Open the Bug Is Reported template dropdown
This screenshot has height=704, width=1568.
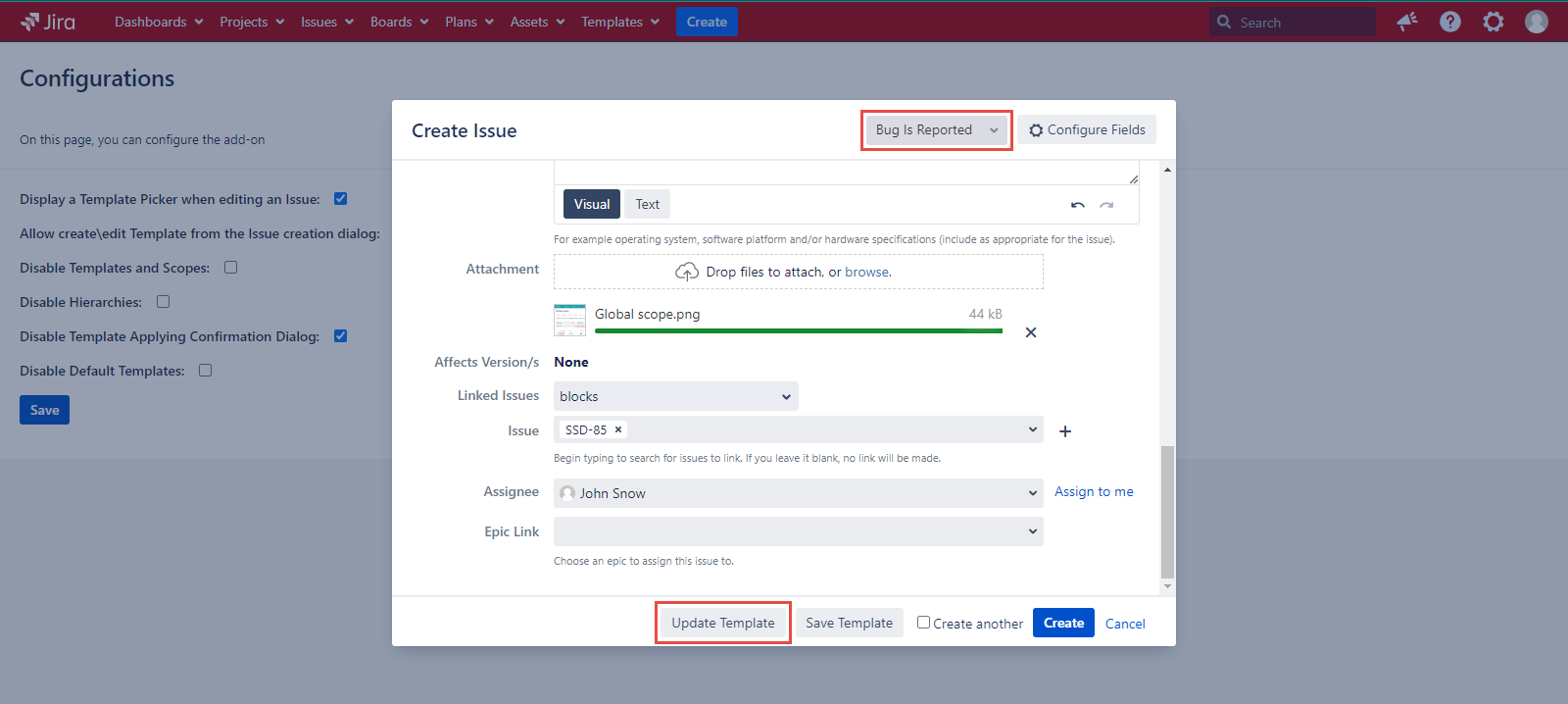pyautogui.click(x=936, y=130)
